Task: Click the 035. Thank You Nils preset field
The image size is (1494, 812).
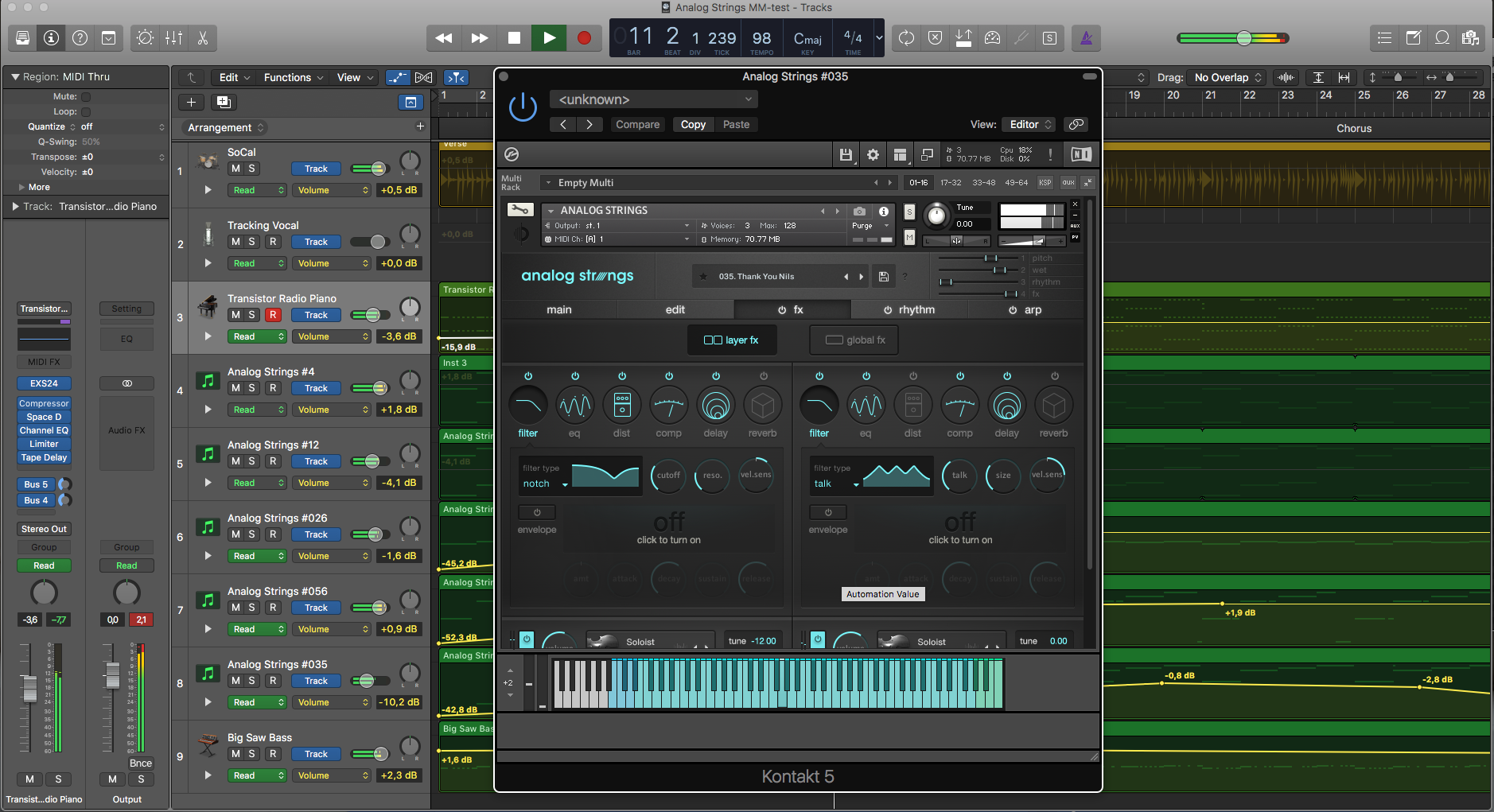Action: click(x=780, y=277)
